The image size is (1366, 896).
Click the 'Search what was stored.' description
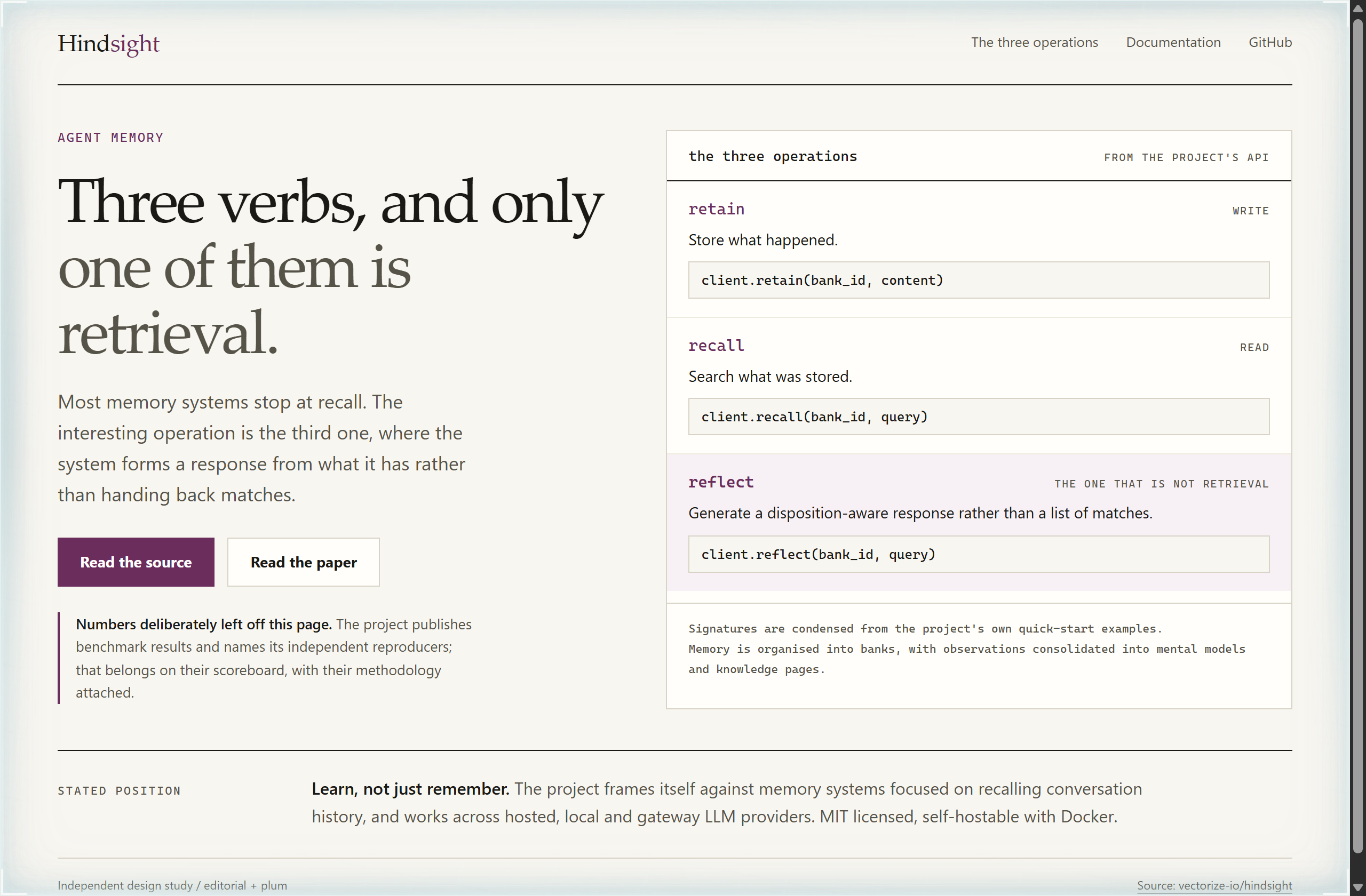pos(770,377)
